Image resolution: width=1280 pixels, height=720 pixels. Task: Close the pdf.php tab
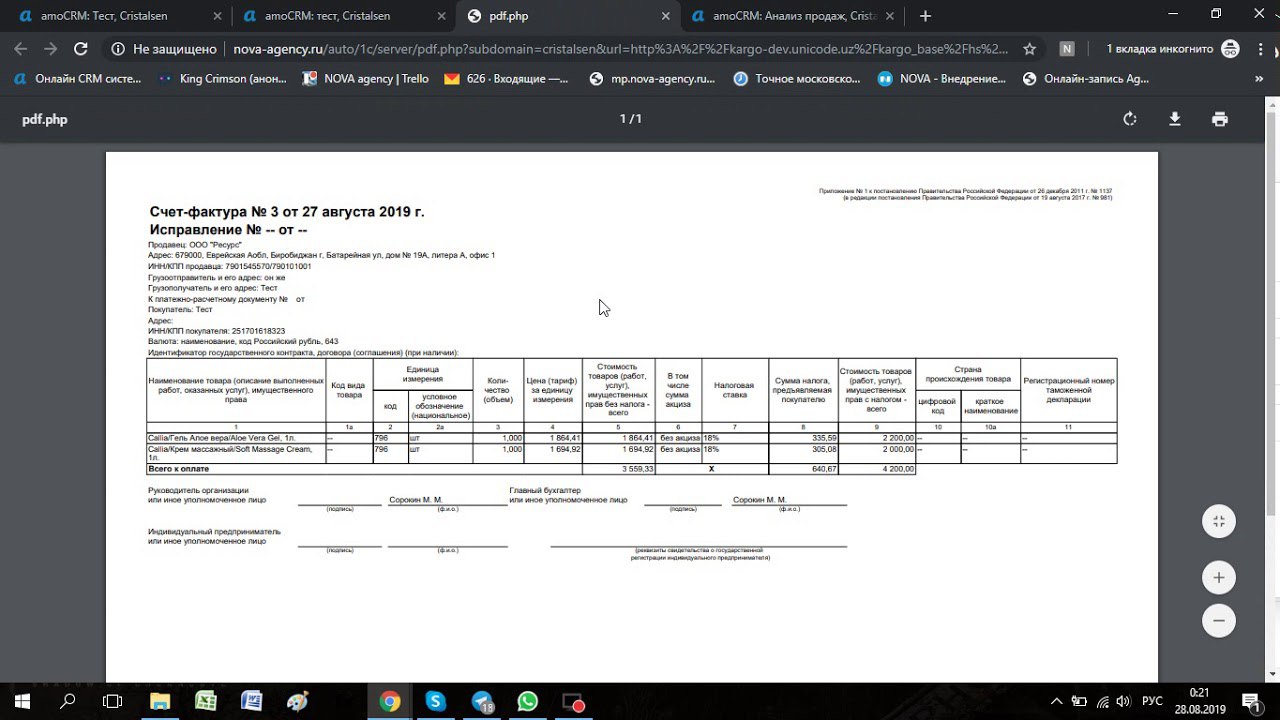[x=665, y=16]
